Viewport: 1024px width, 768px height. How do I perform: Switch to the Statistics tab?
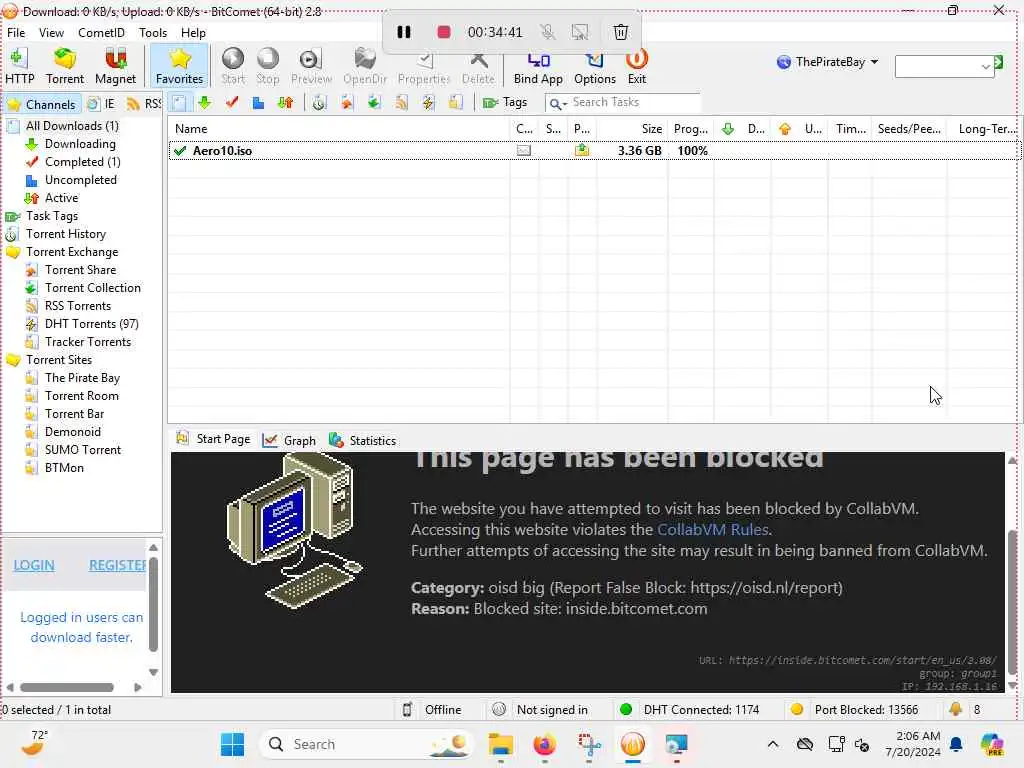tap(362, 440)
